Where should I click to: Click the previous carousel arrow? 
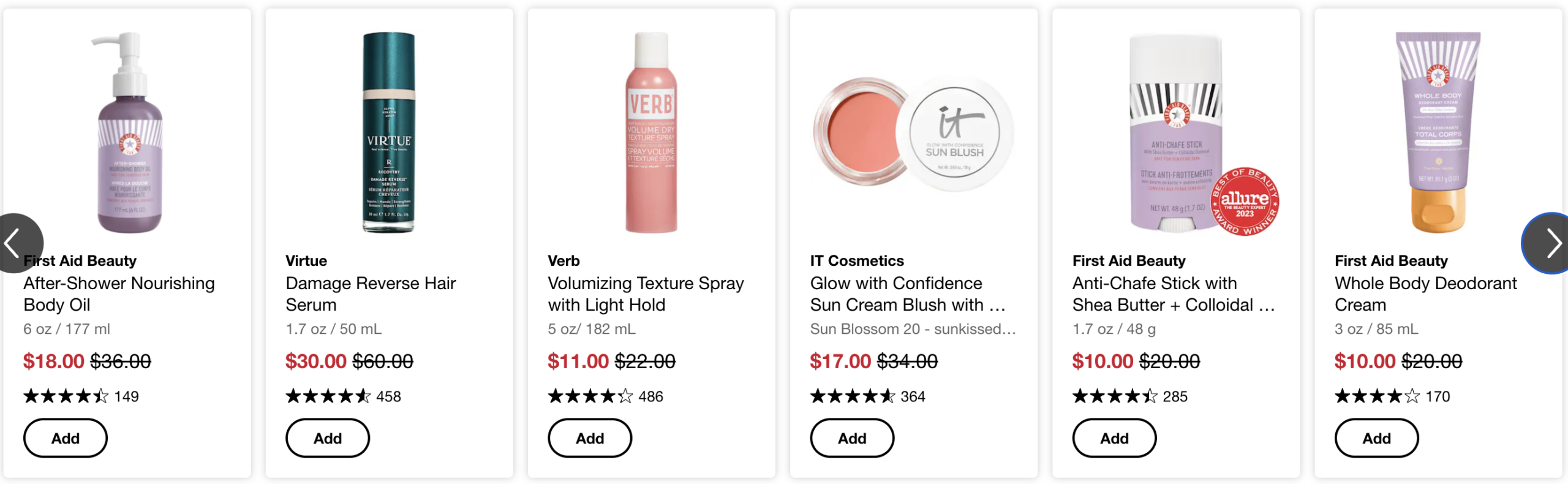pyautogui.click(x=17, y=243)
